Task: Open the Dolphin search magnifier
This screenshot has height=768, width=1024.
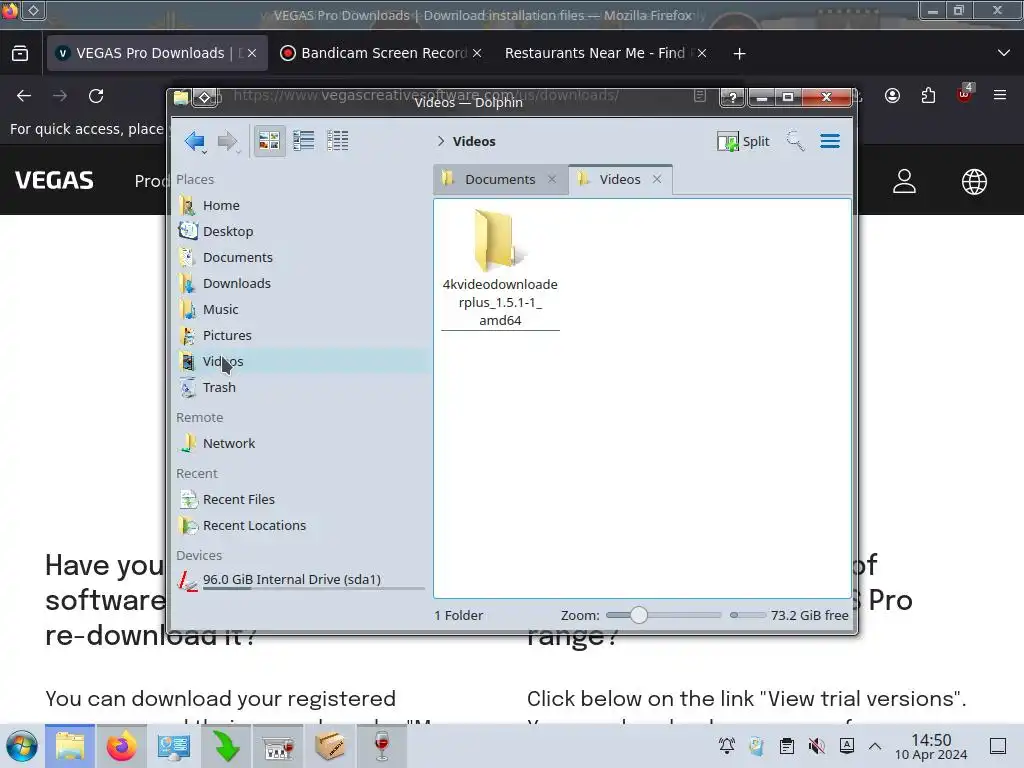Action: [795, 140]
